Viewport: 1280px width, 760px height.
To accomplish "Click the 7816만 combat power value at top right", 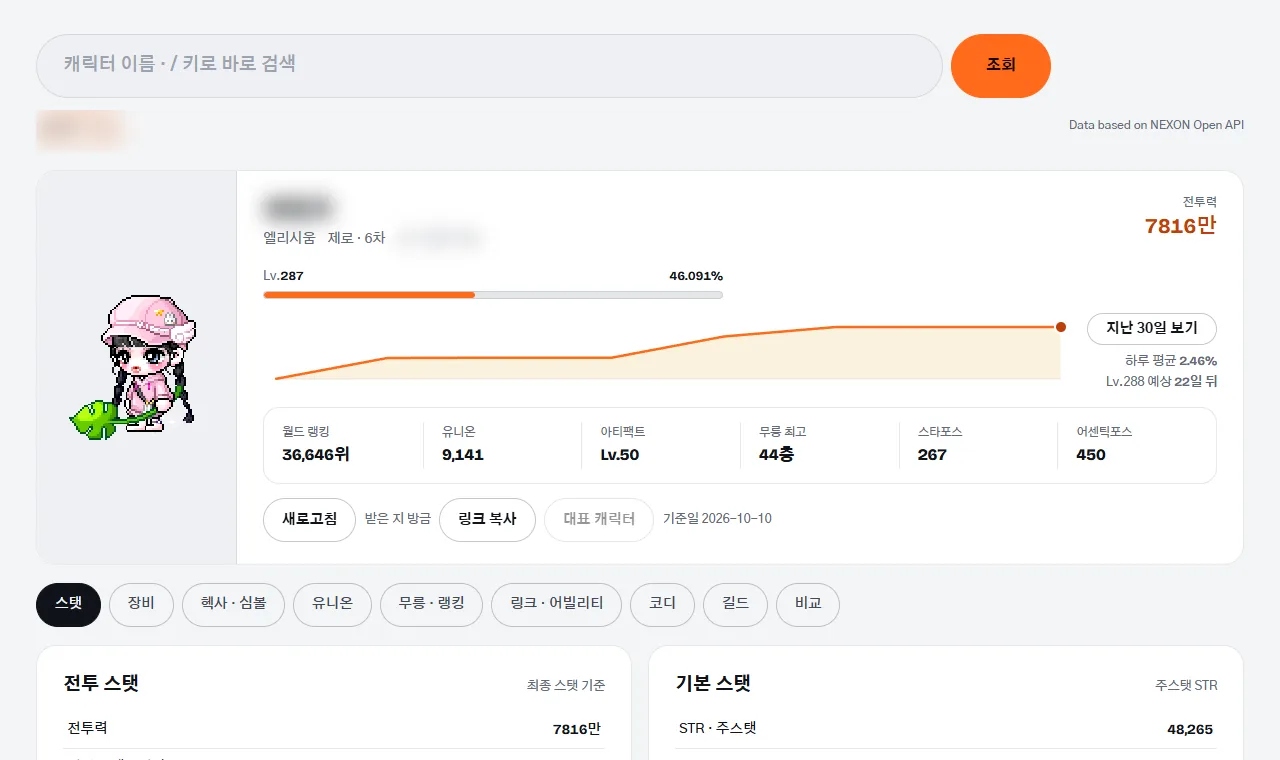I will (1181, 226).
